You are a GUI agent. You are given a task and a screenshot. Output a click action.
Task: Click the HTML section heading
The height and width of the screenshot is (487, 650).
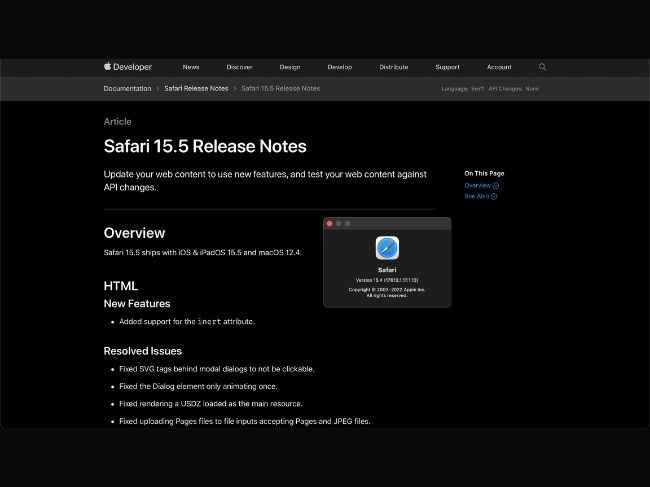click(121, 286)
